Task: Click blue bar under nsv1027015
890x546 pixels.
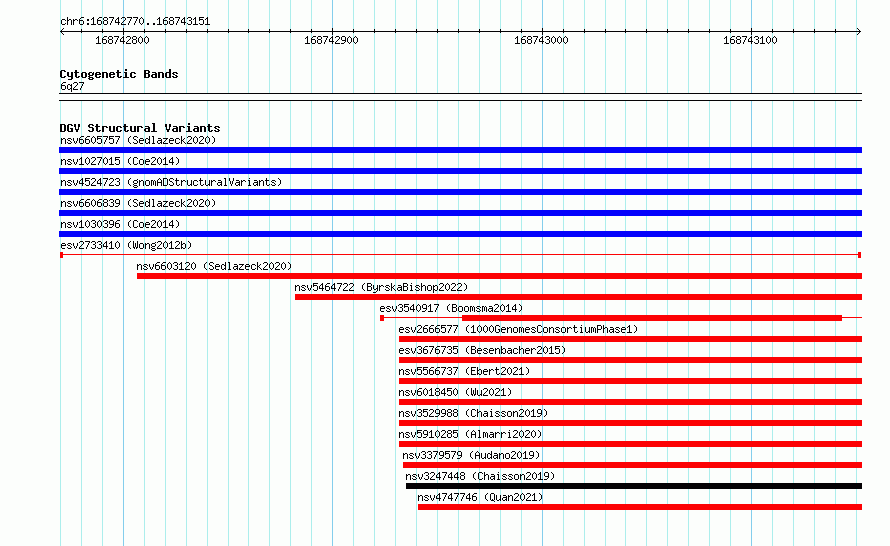Action: click(x=460, y=171)
